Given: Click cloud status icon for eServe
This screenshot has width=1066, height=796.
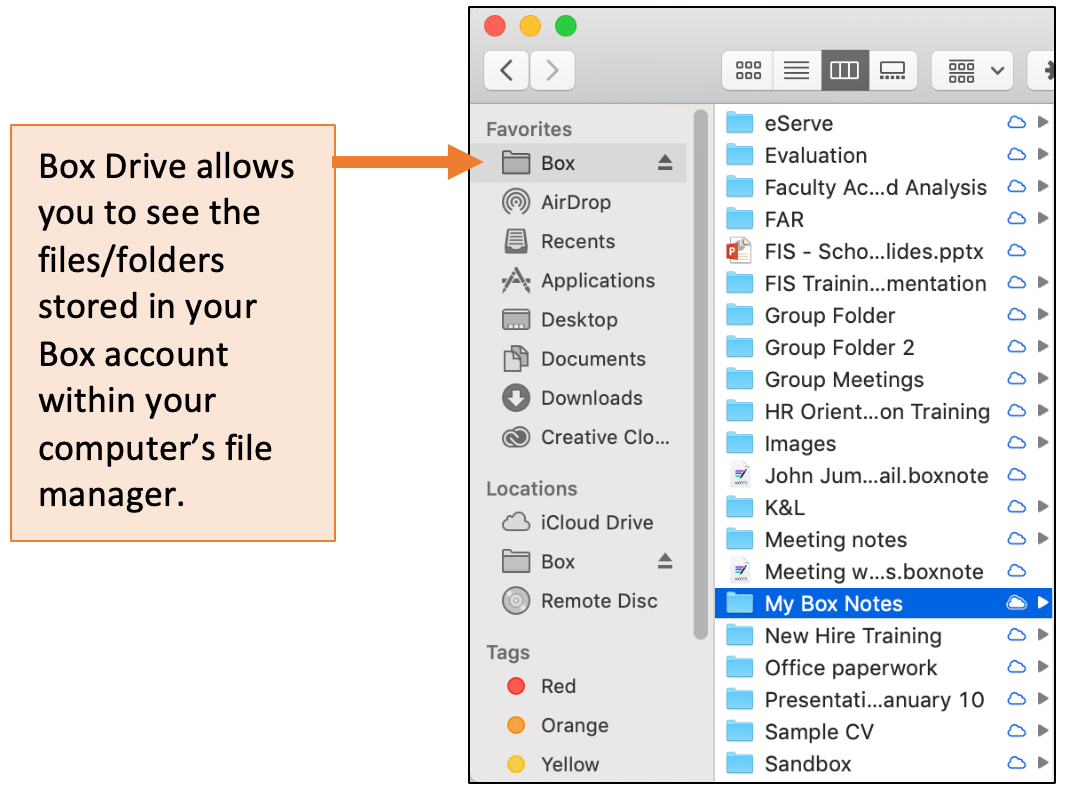Looking at the screenshot, I should 1016,122.
